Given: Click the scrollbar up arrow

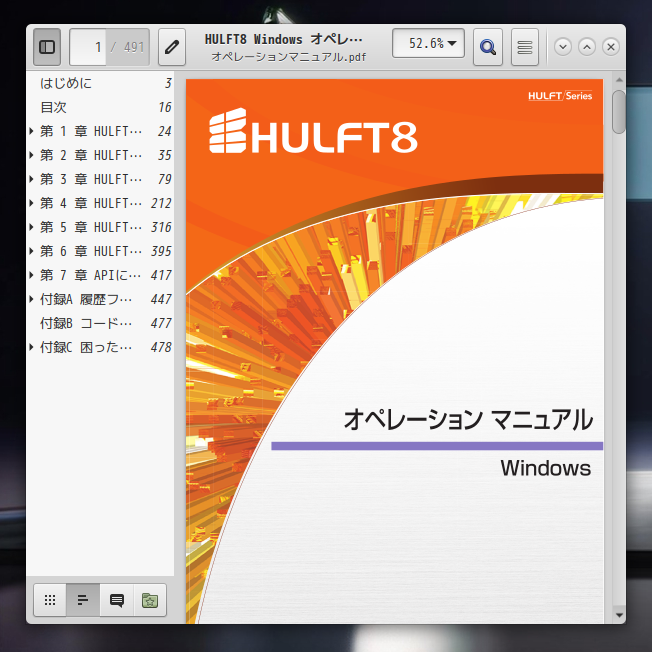Looking at the screenshot, I should coord(619,80).
